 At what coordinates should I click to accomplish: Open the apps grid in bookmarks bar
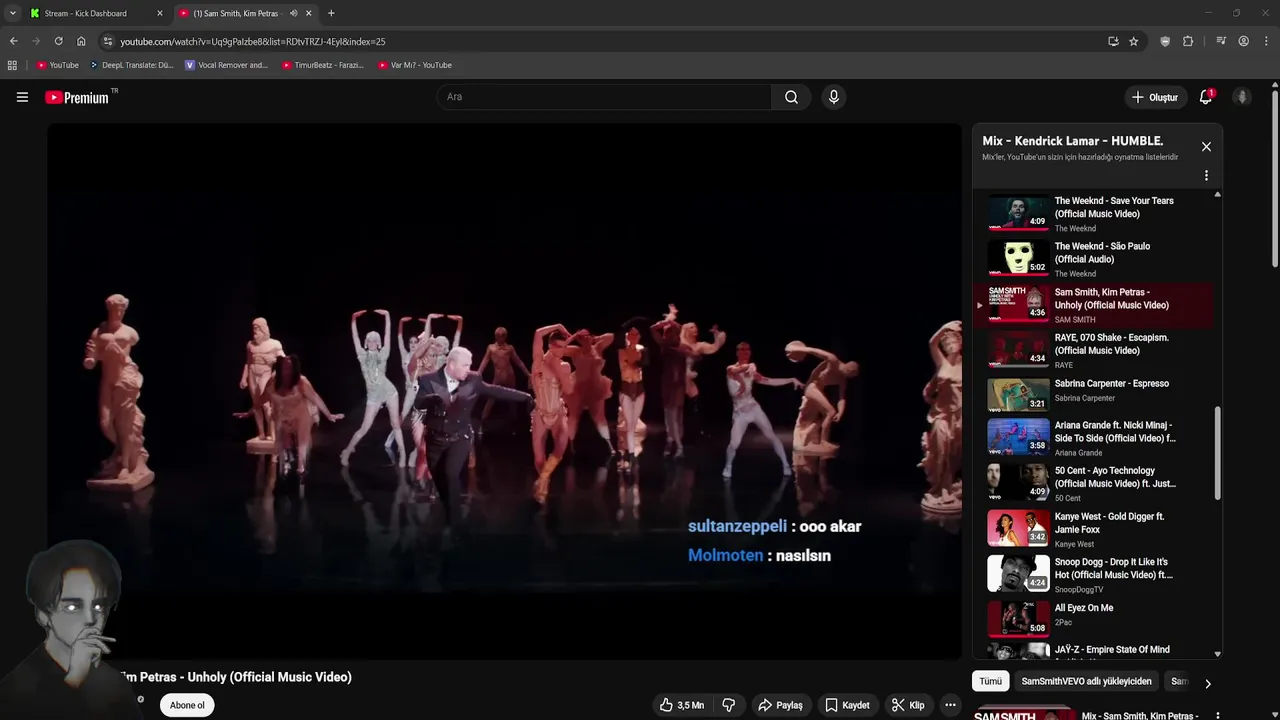pos(12,65)
